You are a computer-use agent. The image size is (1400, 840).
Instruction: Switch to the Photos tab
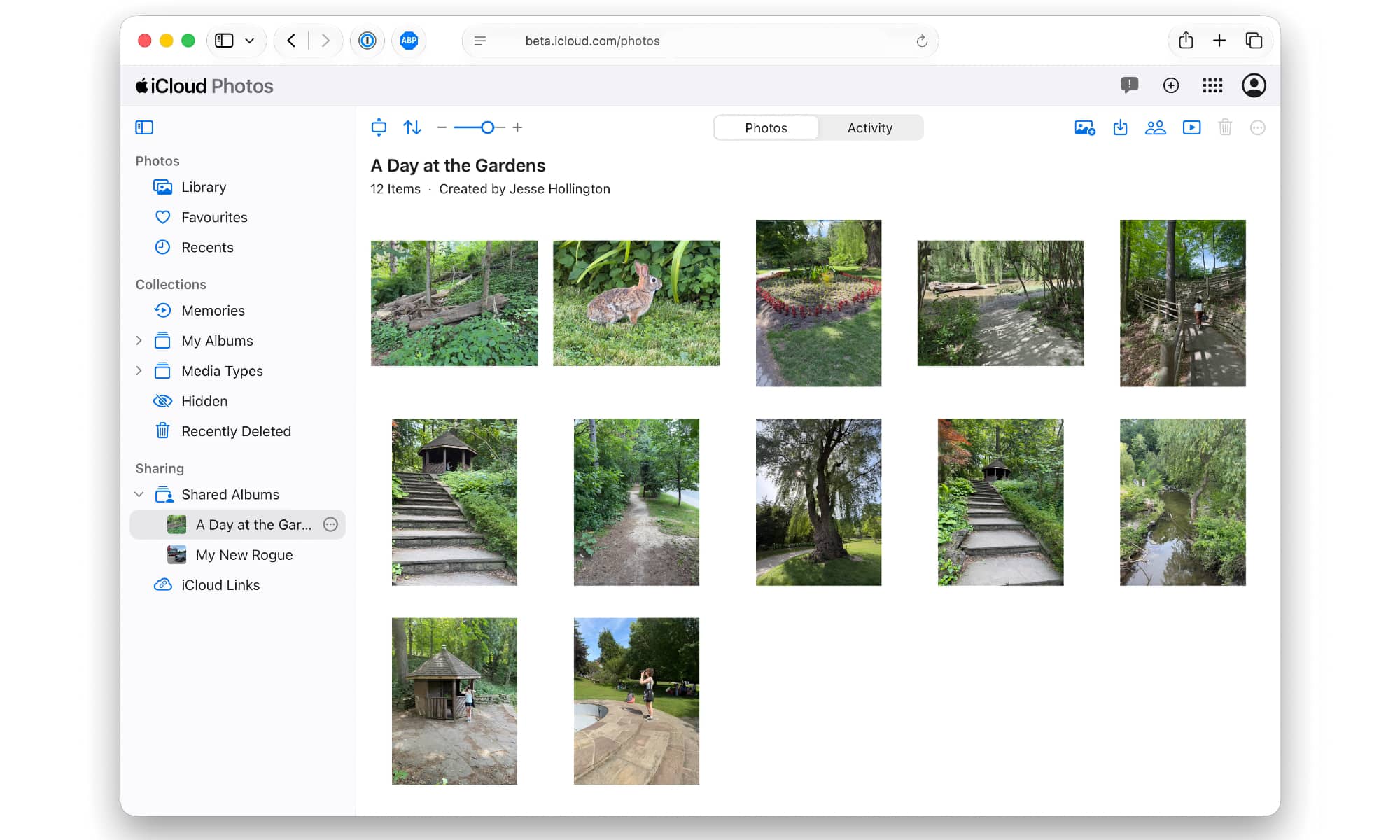766,127
